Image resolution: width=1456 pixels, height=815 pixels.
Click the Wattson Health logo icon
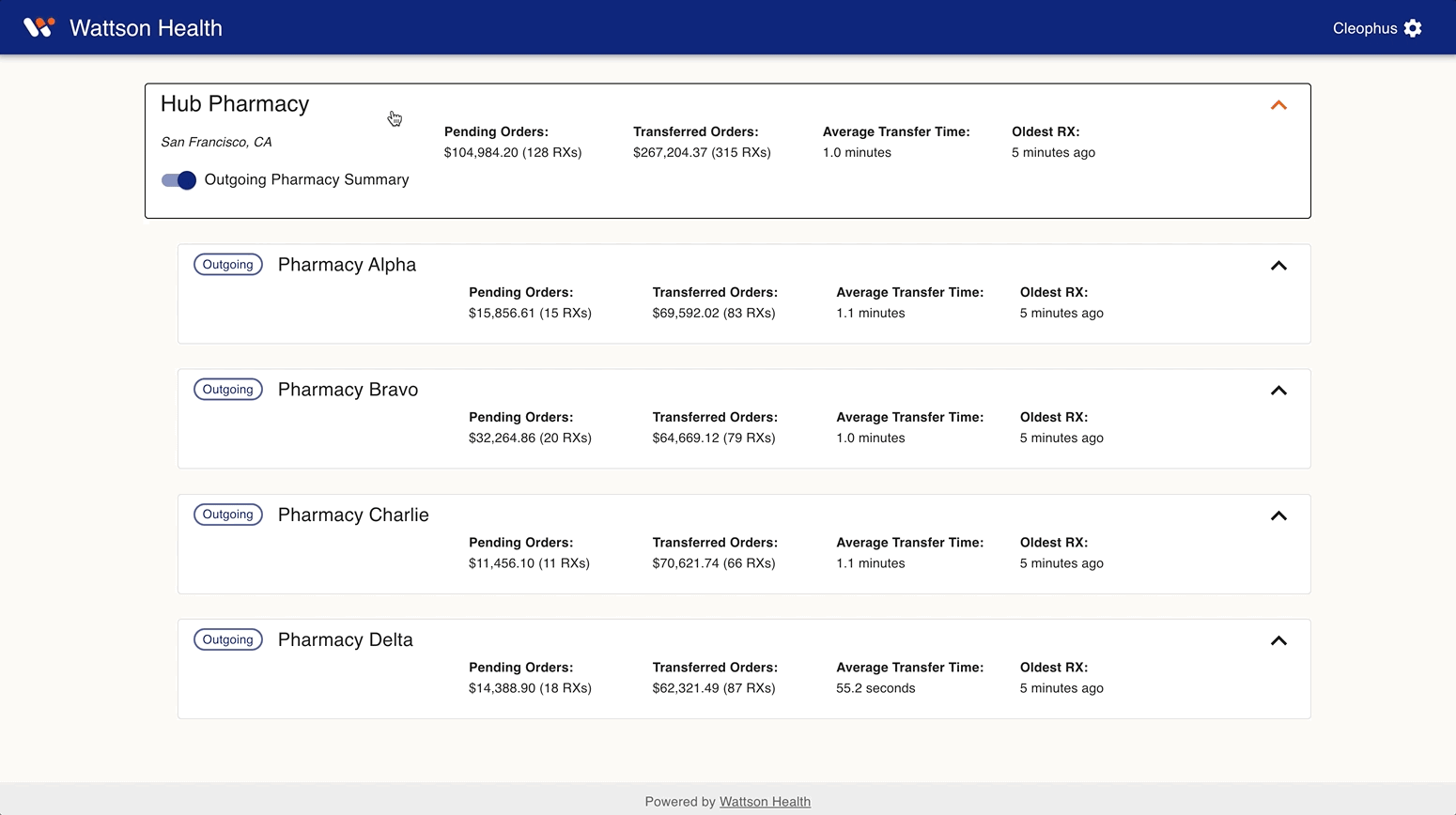click(x=39, y=27)
